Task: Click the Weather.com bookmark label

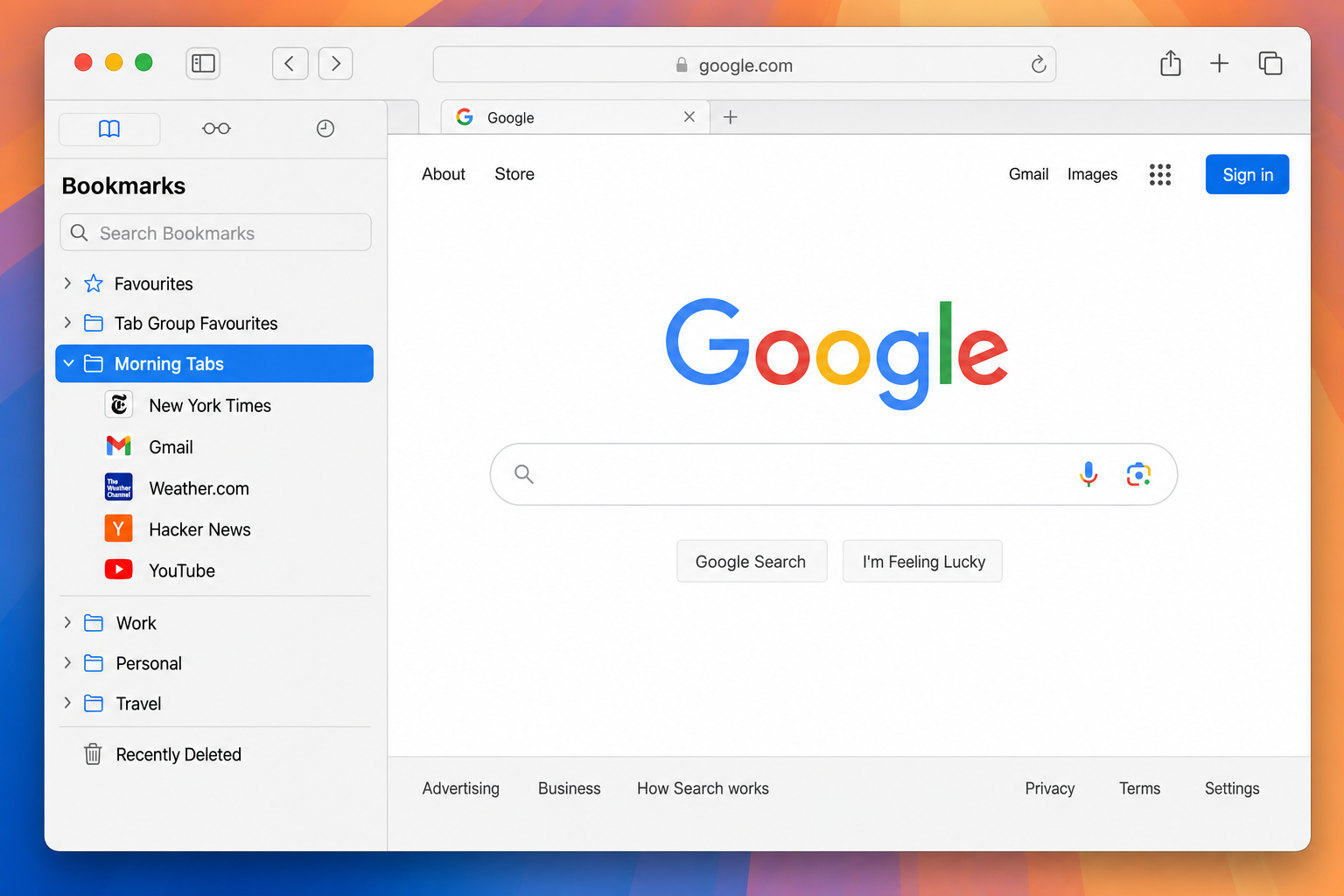Action: click(x=199, y=489)
